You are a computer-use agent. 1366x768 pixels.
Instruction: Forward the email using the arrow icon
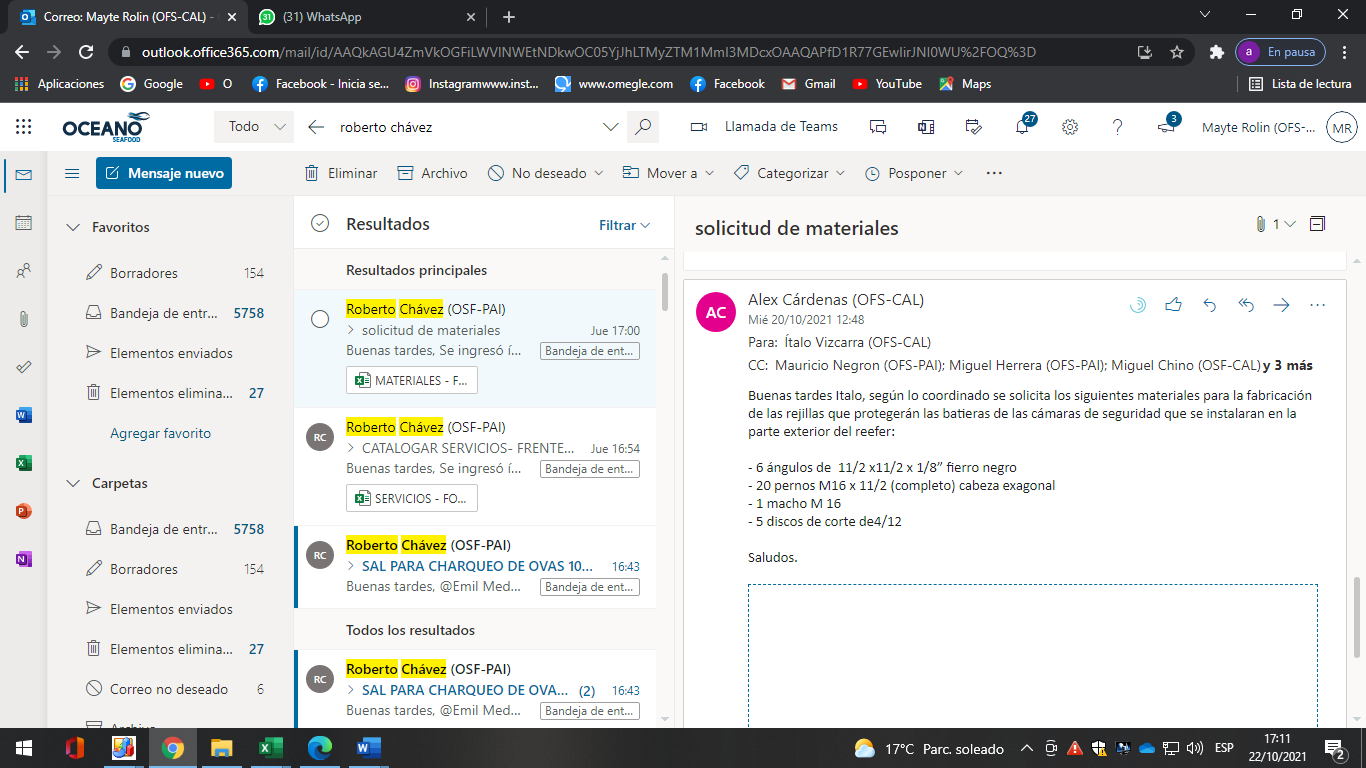(1281, 305)
